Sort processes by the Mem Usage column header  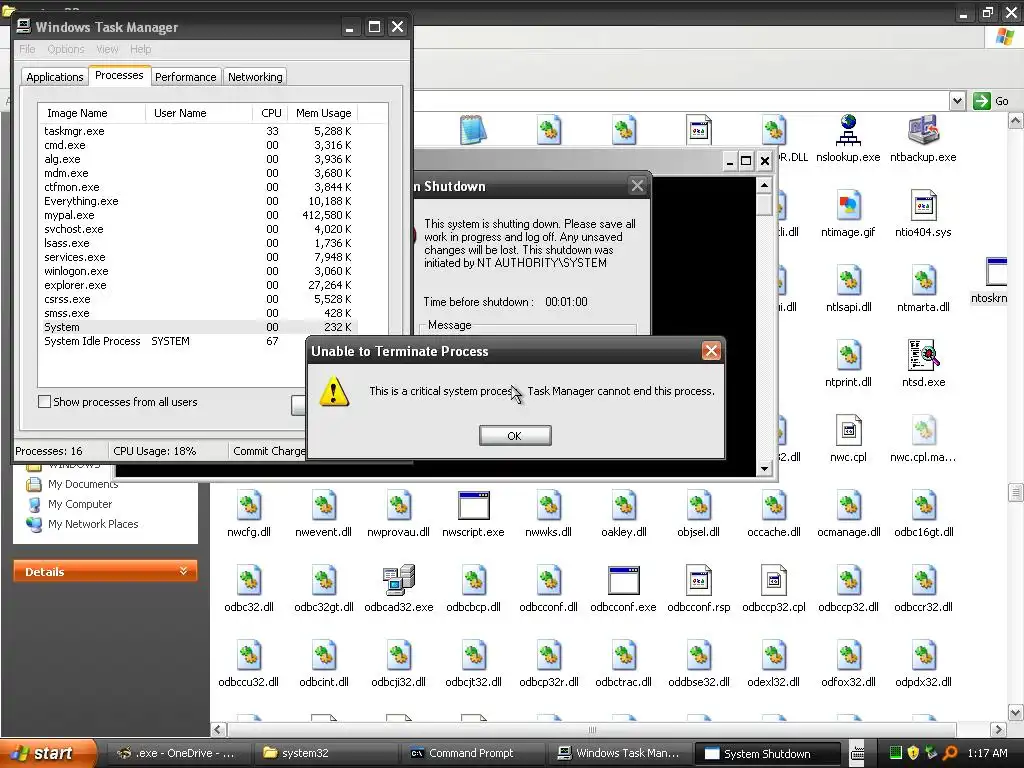click(323, 113)
